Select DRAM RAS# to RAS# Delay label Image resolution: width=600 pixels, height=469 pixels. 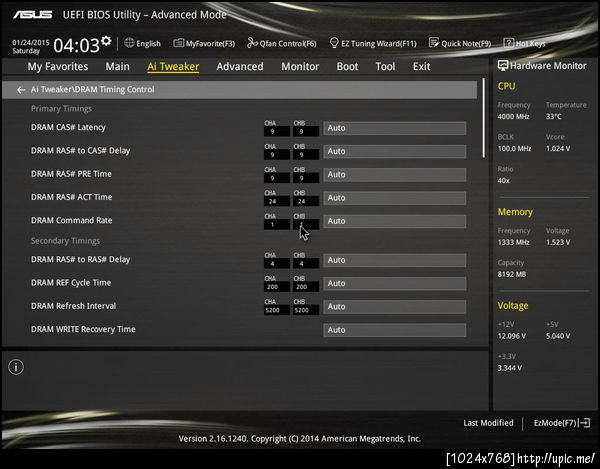(80, 260)
